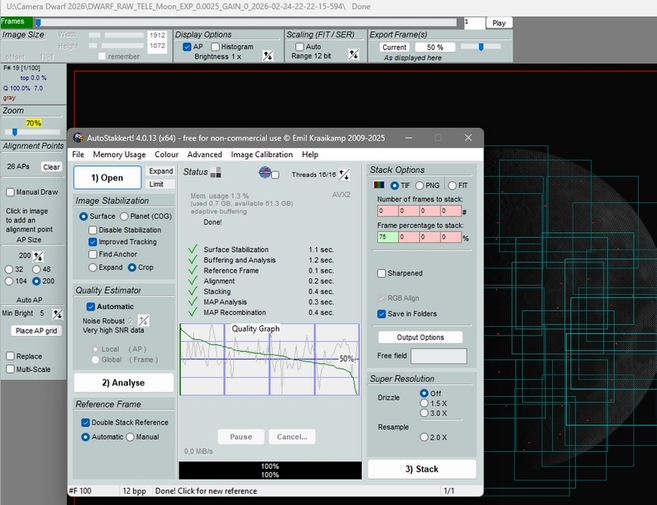Open the Image Calibration menu
The height and width of the screenshot is (505, 657).
pos(261,155)
